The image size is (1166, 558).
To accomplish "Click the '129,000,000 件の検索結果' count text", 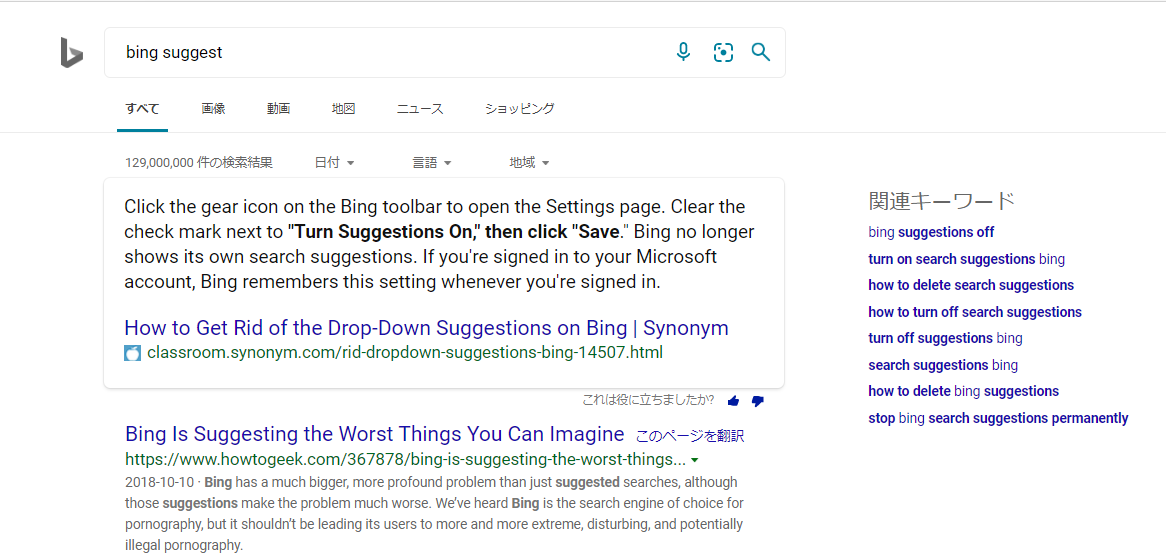I will 199,163.
